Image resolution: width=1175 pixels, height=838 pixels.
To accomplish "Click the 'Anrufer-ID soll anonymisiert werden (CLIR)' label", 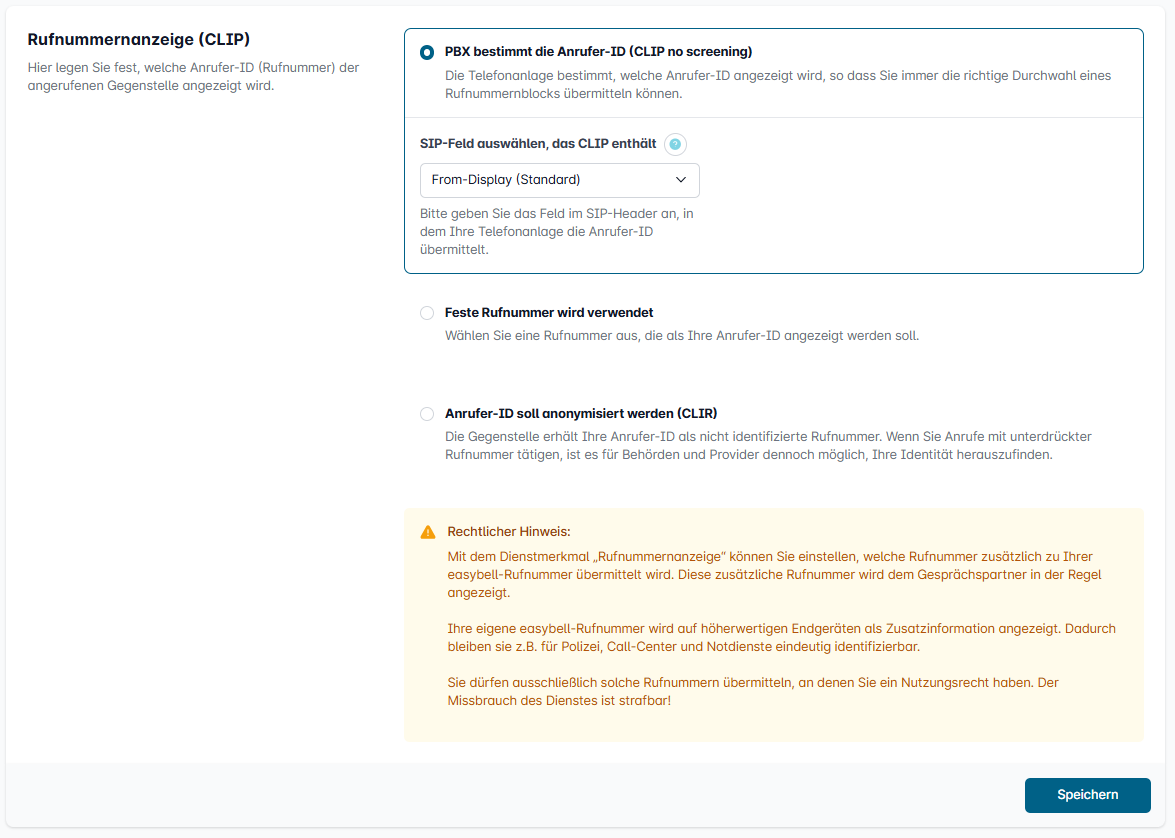I will point(581,414).
